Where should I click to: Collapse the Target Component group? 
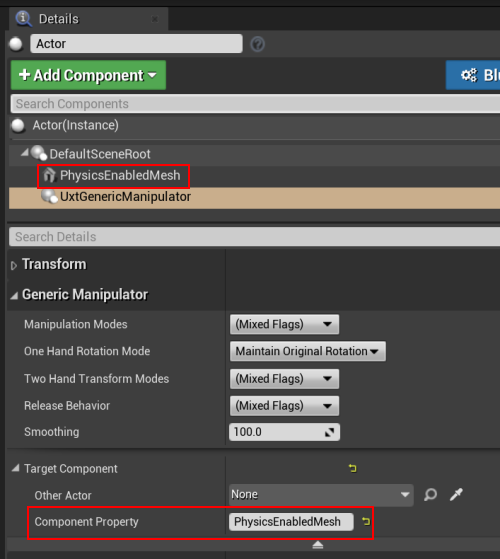[x=15, y=468]
